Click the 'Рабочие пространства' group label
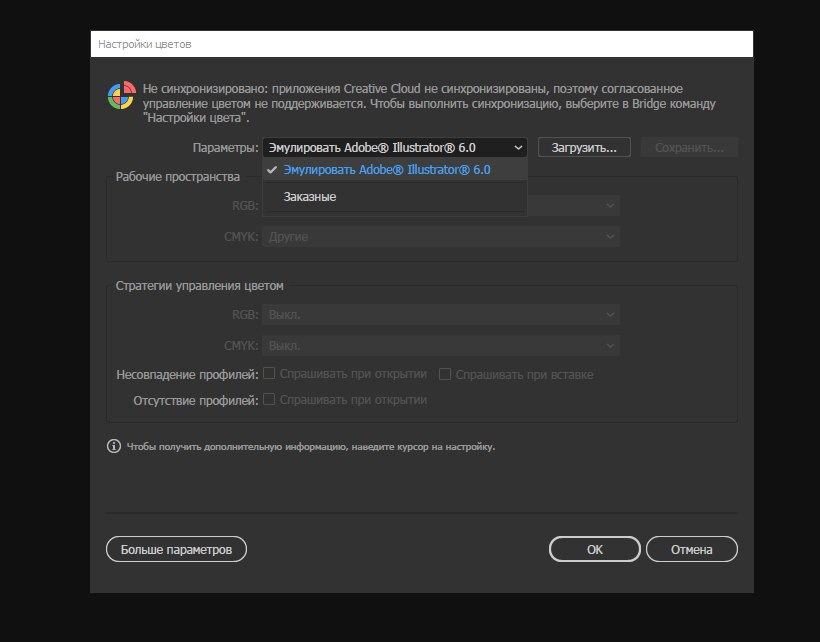Image resolution: width=820 pixels, height=642 pixels. (178, 177)
